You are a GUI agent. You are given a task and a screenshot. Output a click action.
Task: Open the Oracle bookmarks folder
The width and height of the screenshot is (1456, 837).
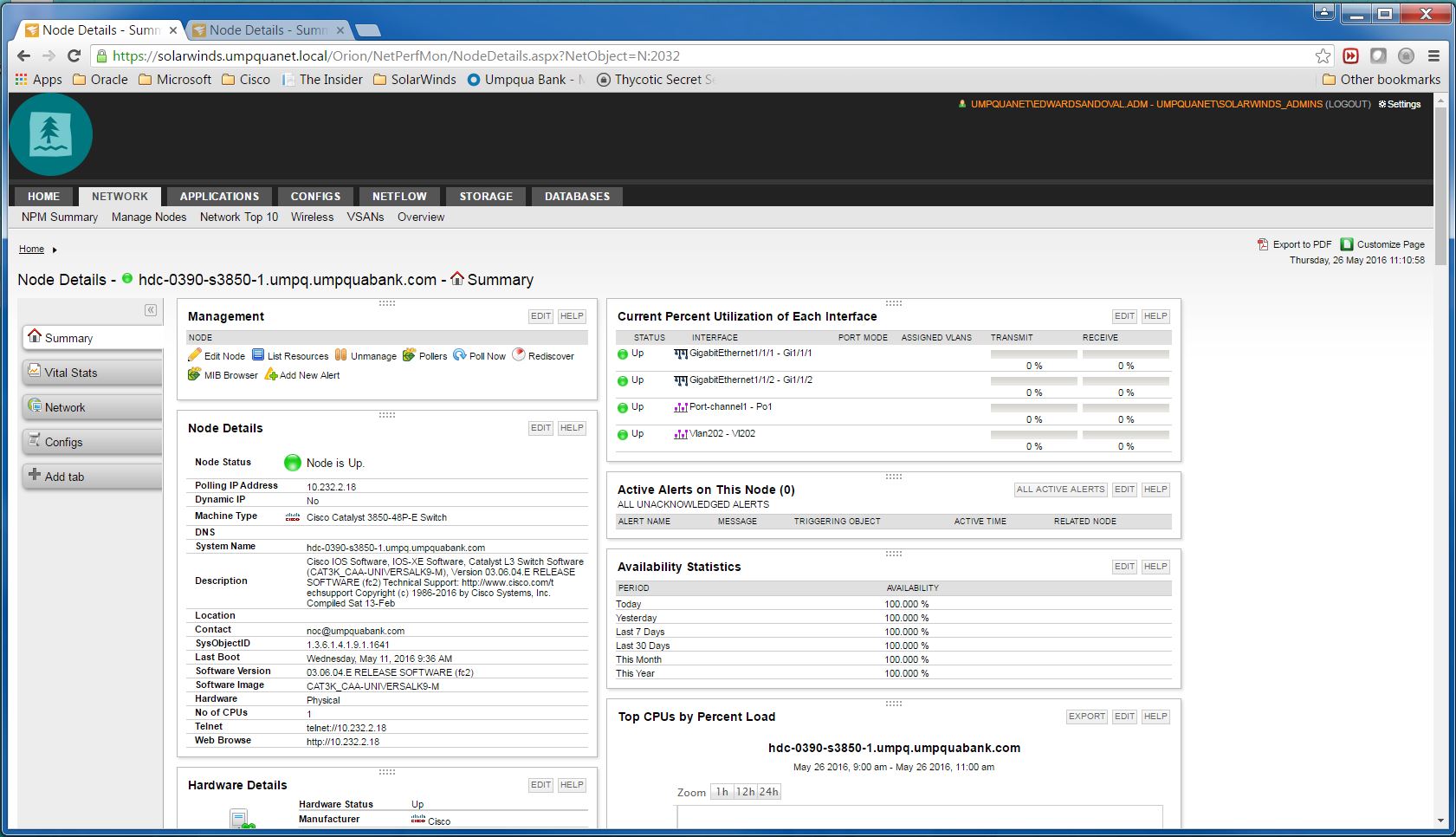click(x=100, y=80)
